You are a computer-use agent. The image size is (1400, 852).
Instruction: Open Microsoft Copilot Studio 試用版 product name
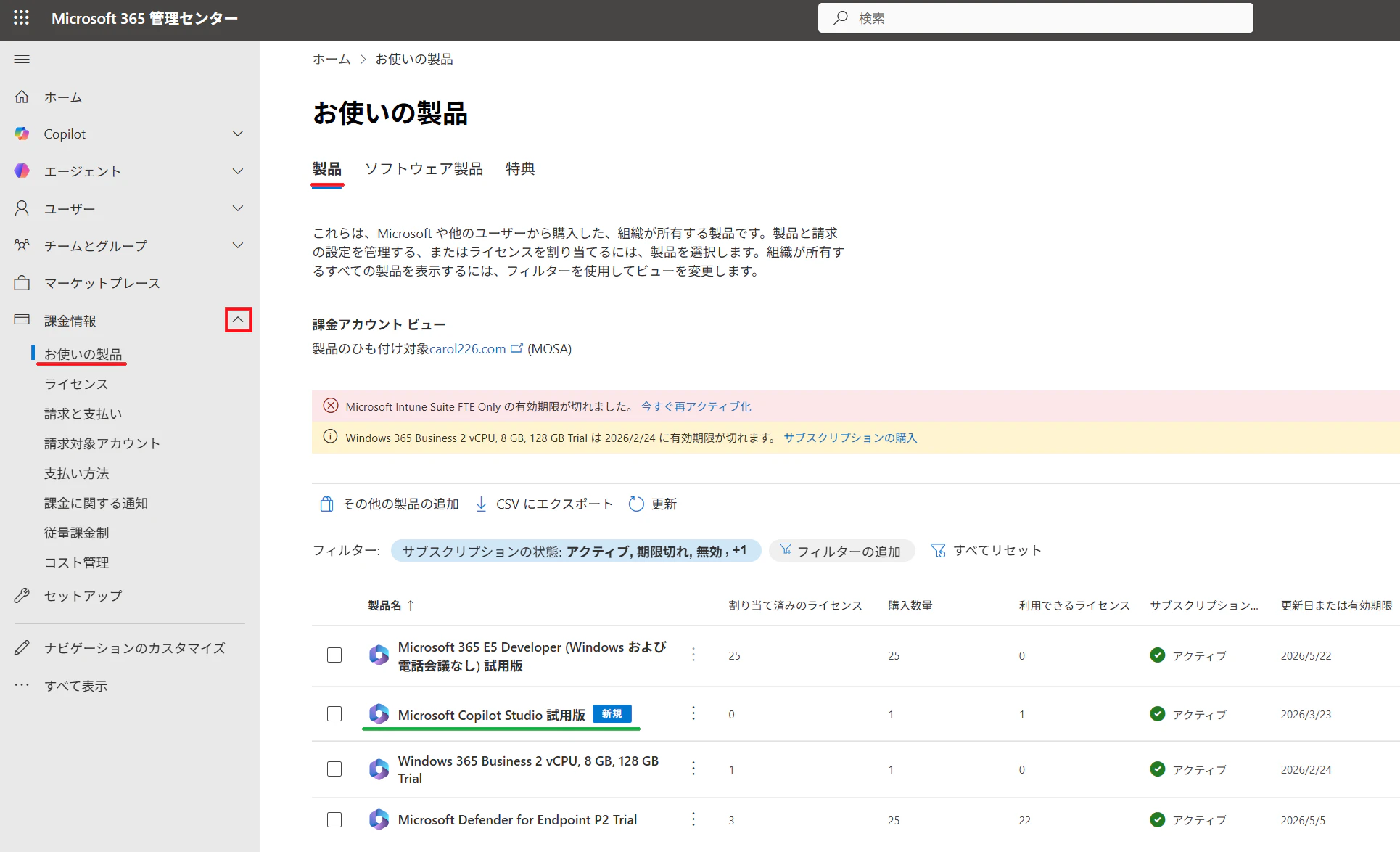point(492,715)
